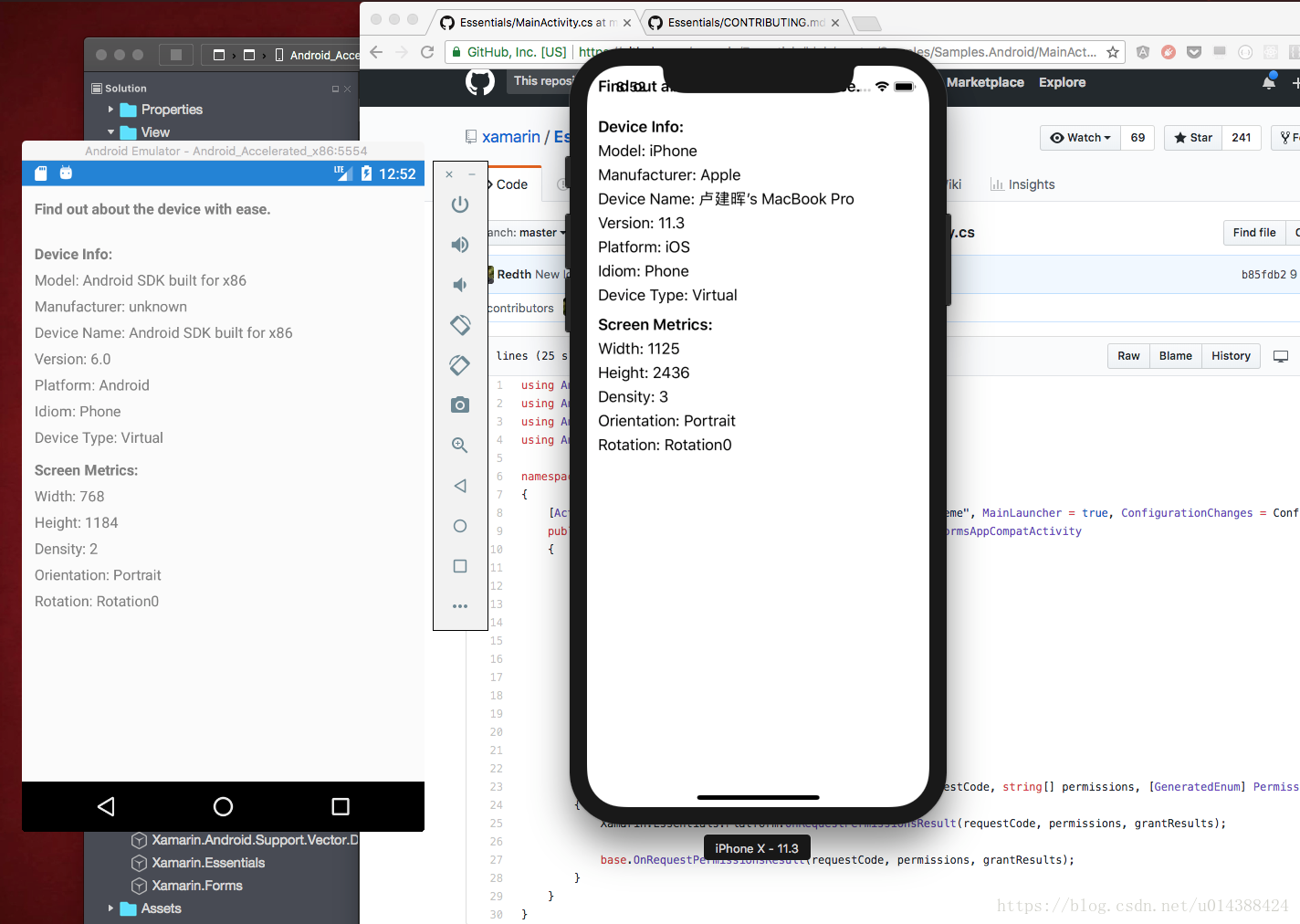Collapse the View folder in Solution
This screenshot has width=1300, height=924.
coord(110,132)
